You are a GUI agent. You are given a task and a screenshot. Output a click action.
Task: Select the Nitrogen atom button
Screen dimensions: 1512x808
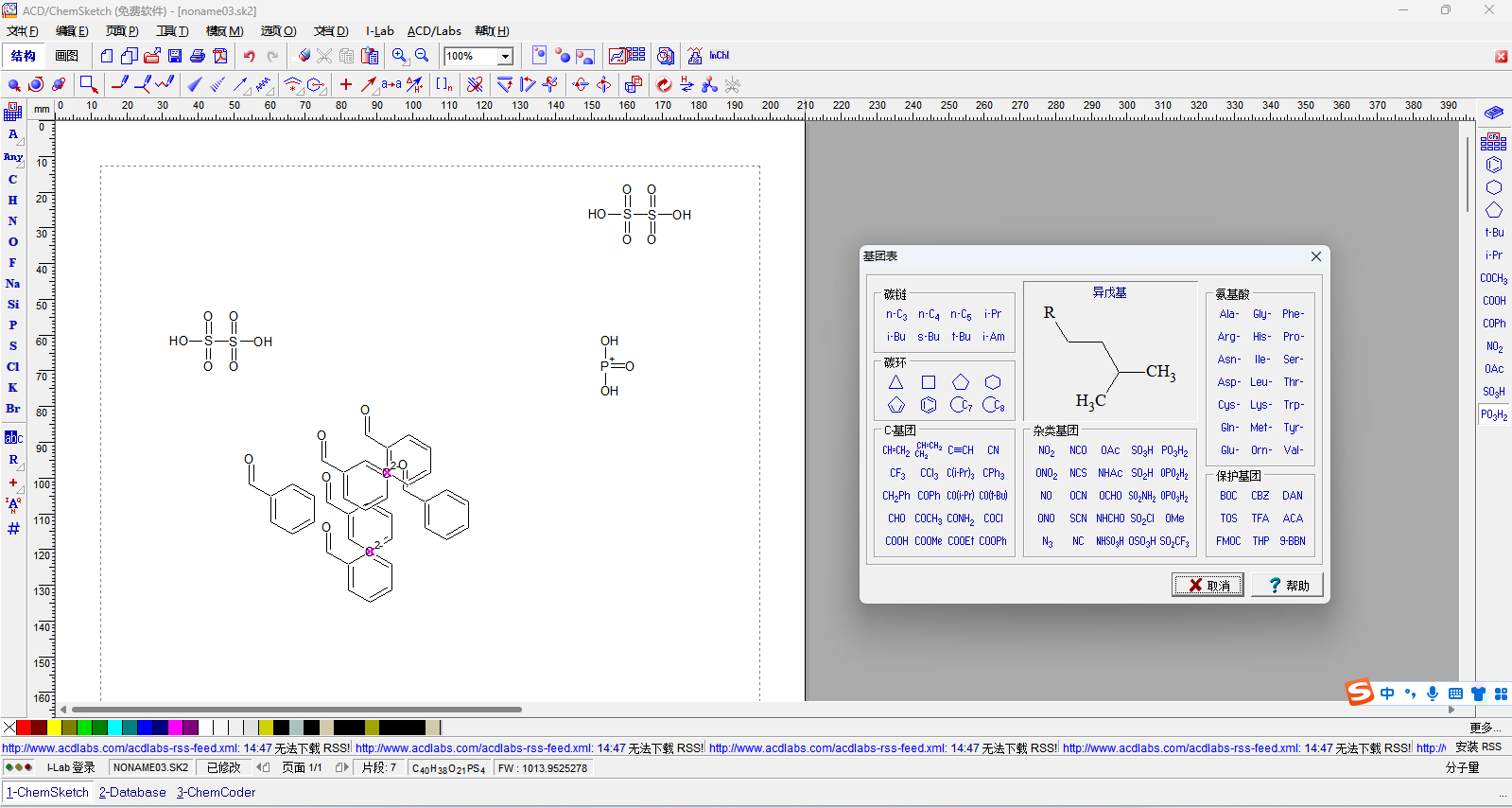[x=13, y=221]
